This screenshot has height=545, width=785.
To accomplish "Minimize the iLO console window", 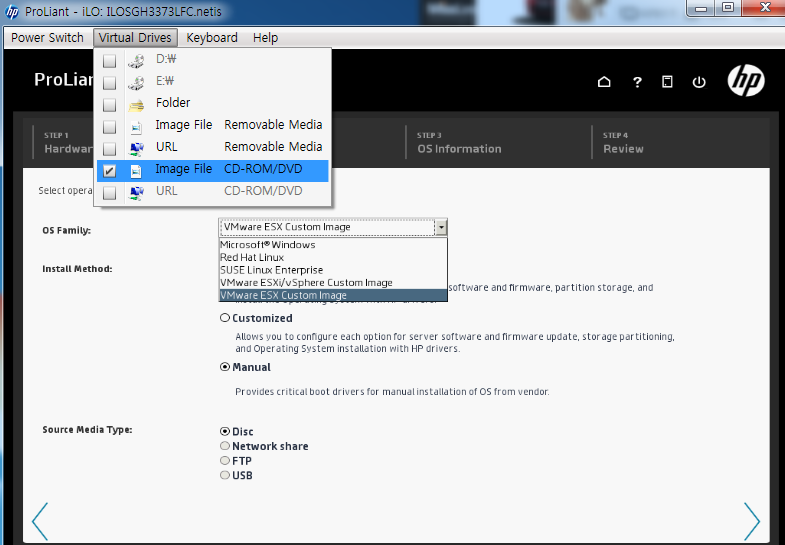I will [701, 8].
